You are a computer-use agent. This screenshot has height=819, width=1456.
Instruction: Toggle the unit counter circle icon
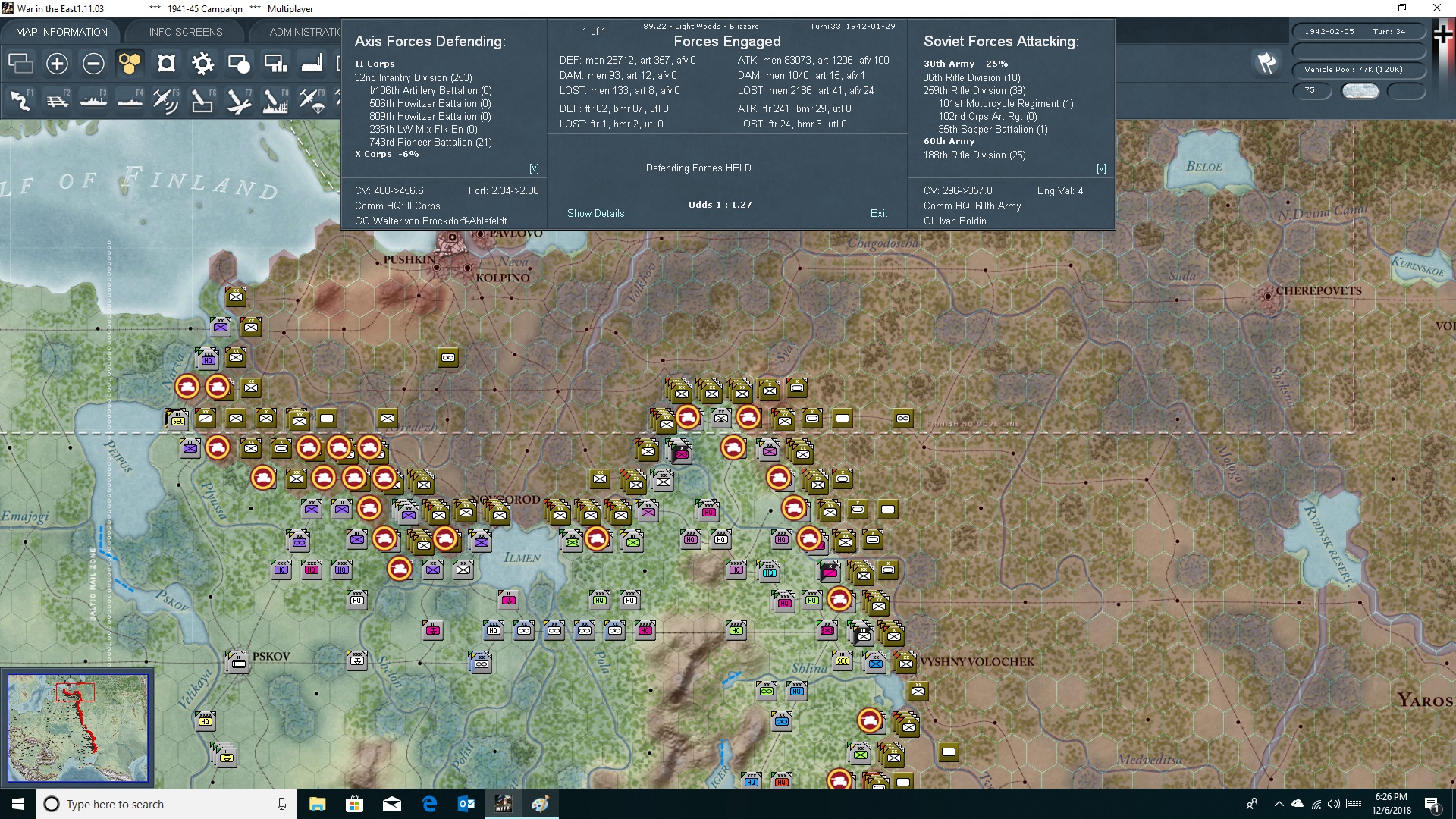[x=239, y=64]
